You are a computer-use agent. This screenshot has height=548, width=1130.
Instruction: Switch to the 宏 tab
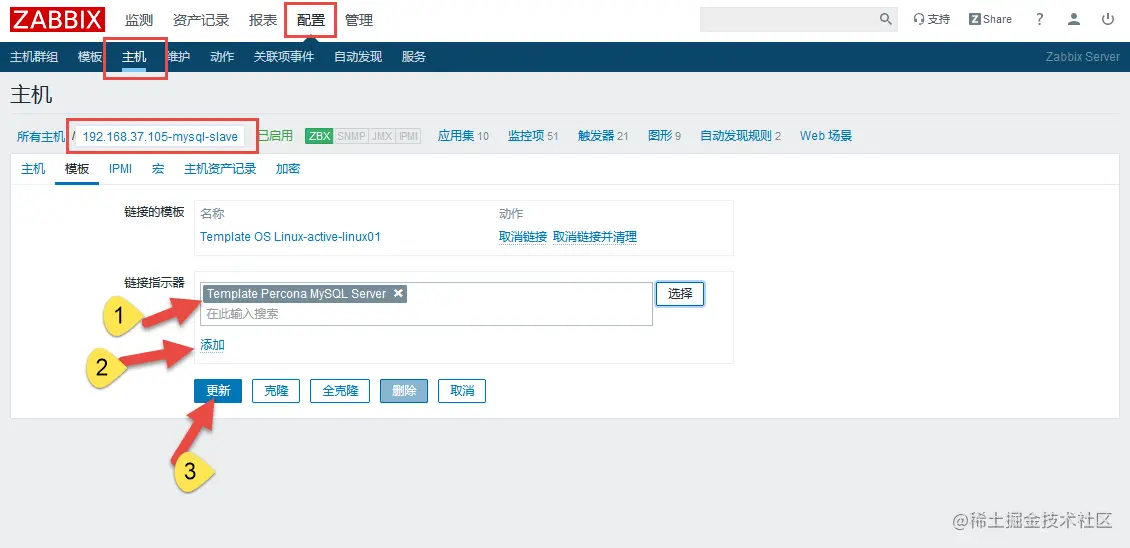158,169
